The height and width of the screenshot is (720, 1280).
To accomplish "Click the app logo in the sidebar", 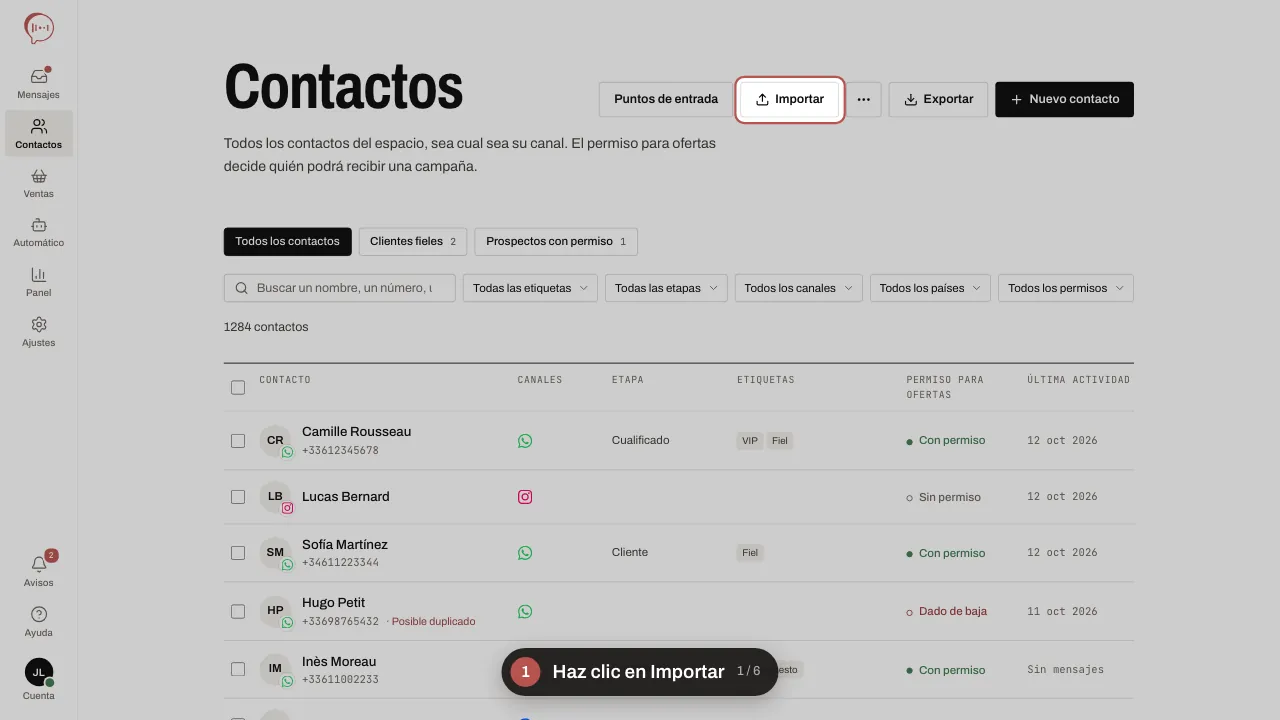I will [x=39, y=28].
